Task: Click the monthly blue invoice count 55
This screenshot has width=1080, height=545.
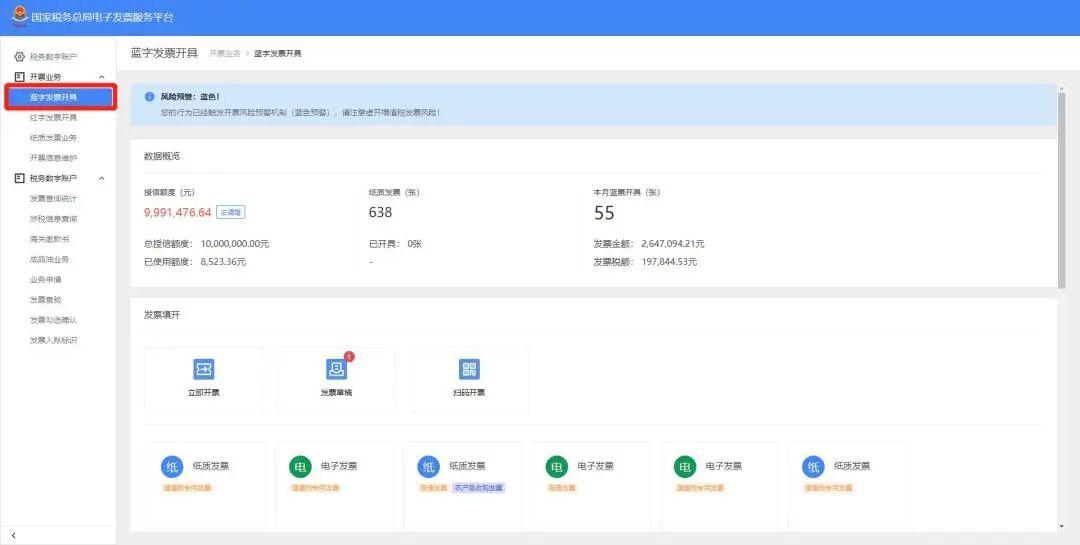Action: point(604,214)
